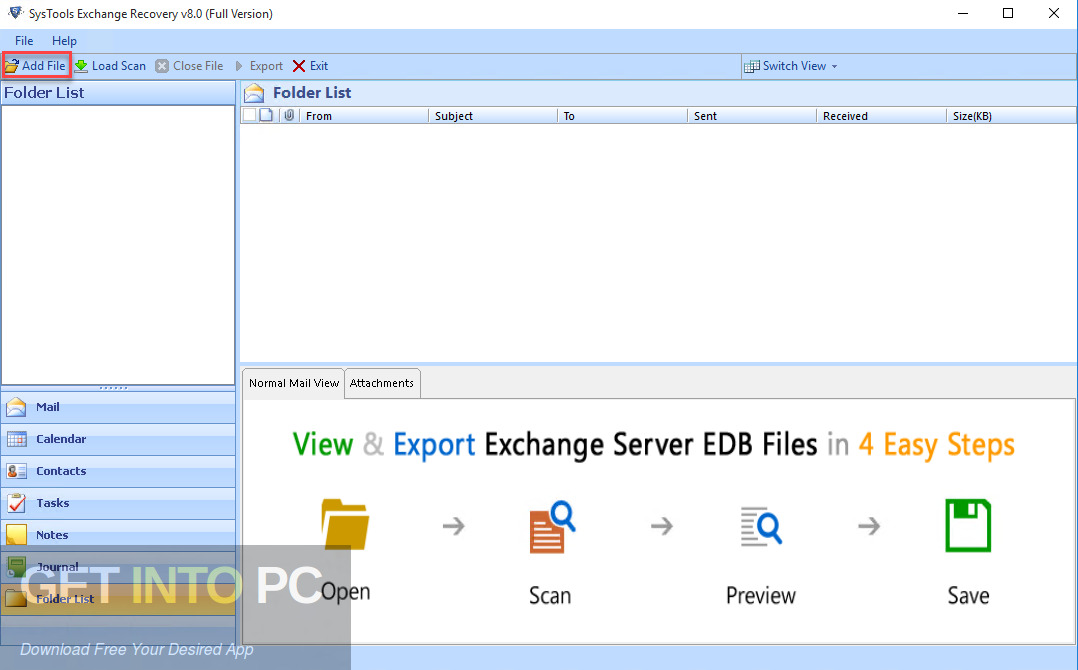Sort by the Sent column header
Screen dimensions: 1078x670
pos(752,116)
